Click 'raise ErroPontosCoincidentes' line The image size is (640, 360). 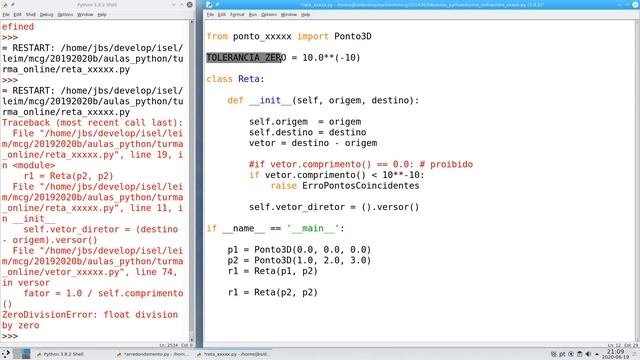coord(345,186)
